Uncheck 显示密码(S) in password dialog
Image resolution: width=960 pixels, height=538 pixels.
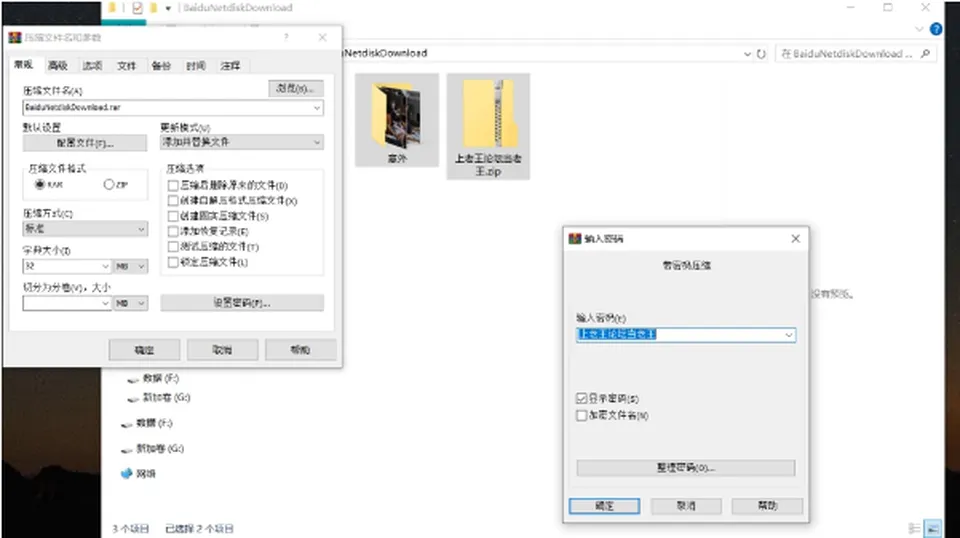tap(582, 398)
